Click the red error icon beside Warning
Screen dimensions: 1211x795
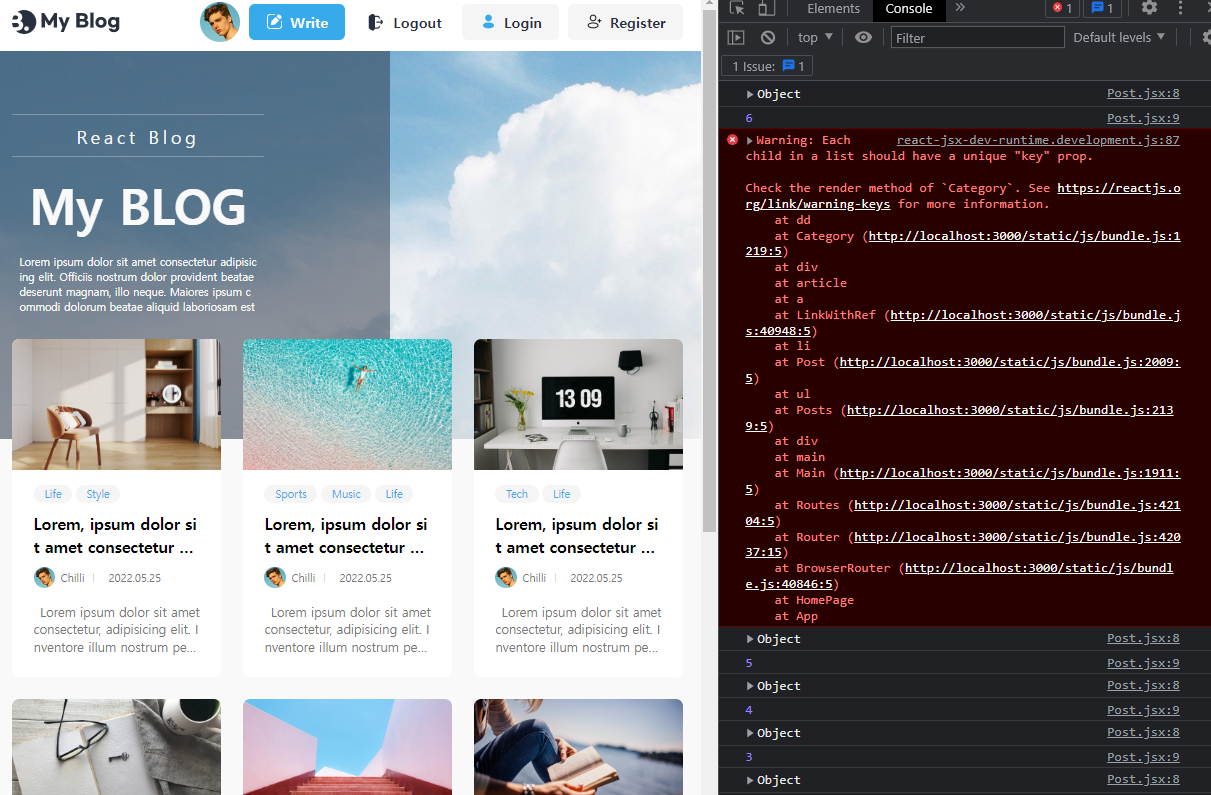732,140
